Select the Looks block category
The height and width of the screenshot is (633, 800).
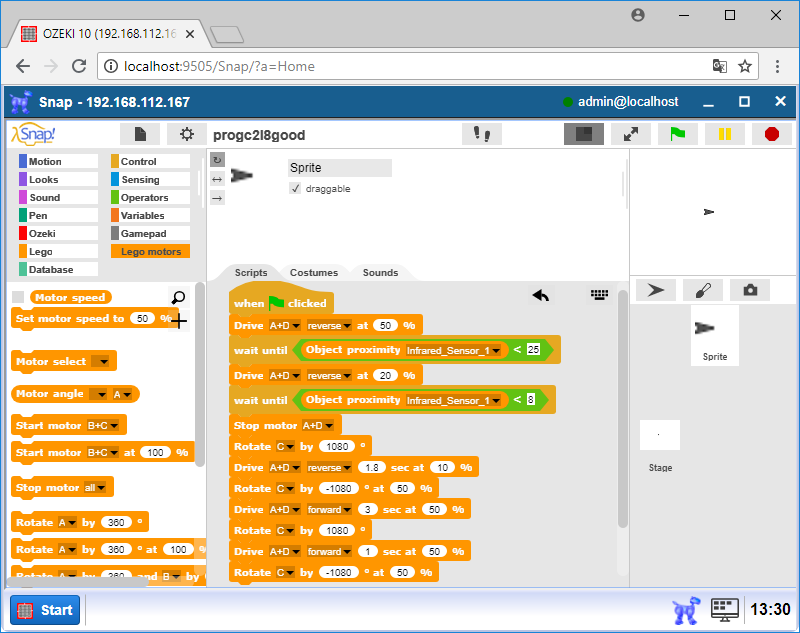(58, 179)
